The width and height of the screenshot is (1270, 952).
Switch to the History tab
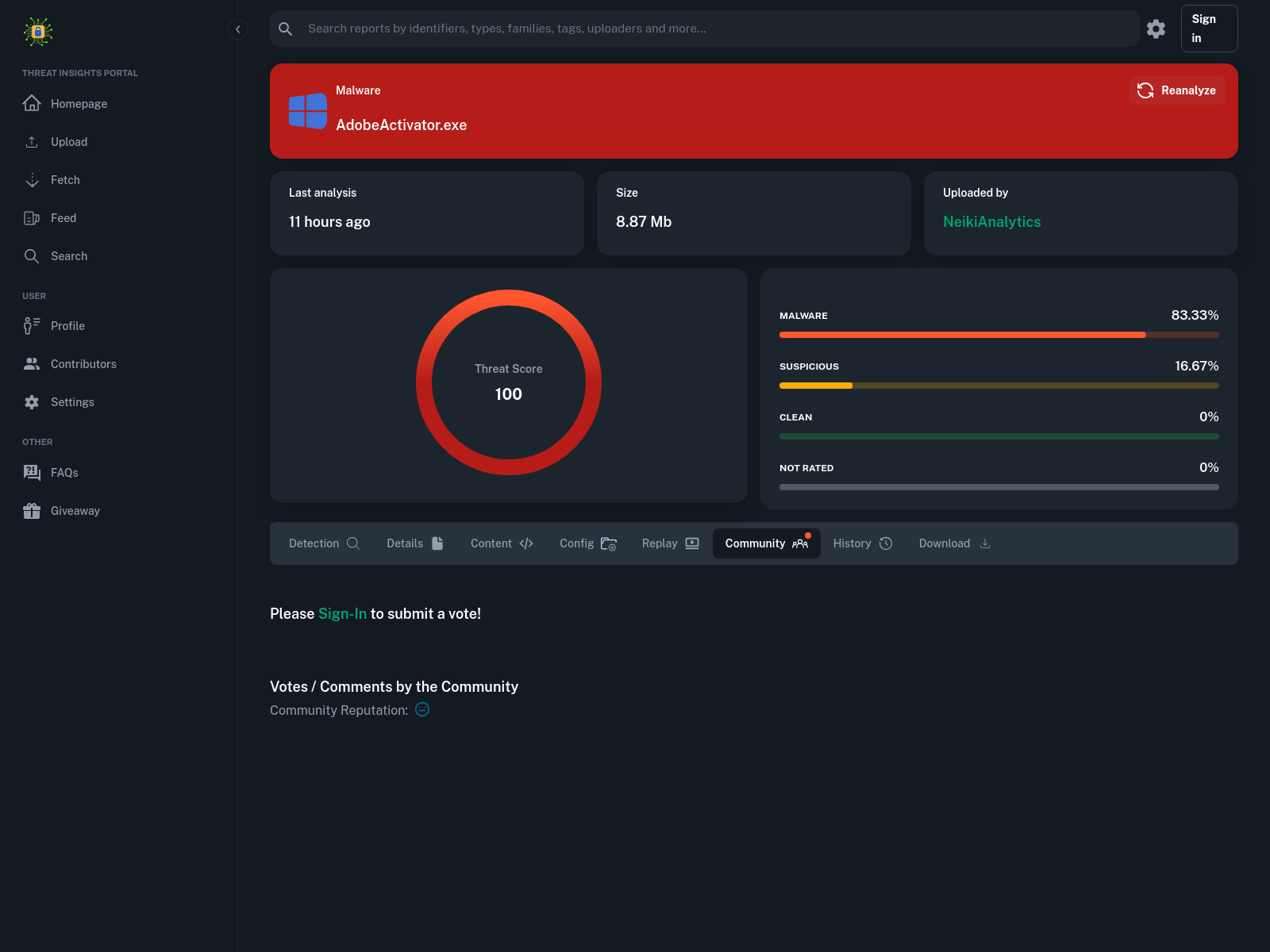point(864,543)
